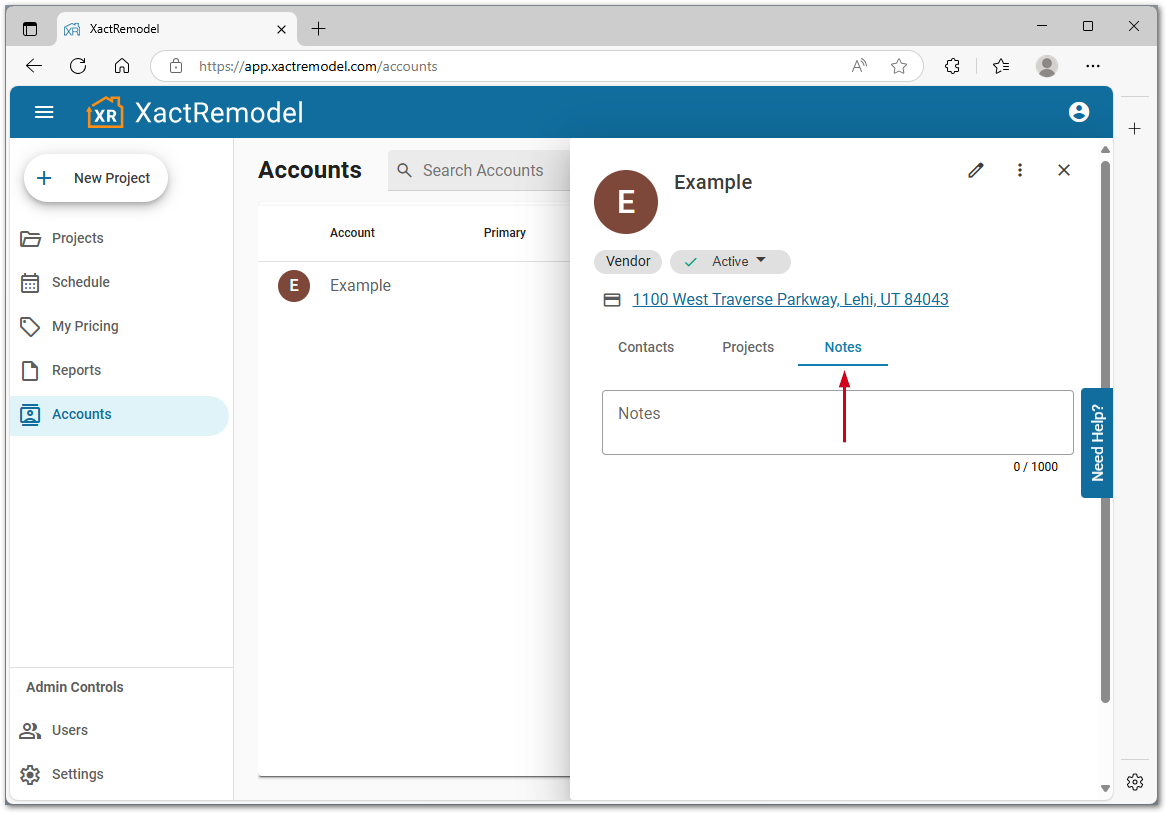Click the pencil edit account icon
The height and width of the screenshot is (814, 1167).
pyautogui.click(x=975, y=170)
